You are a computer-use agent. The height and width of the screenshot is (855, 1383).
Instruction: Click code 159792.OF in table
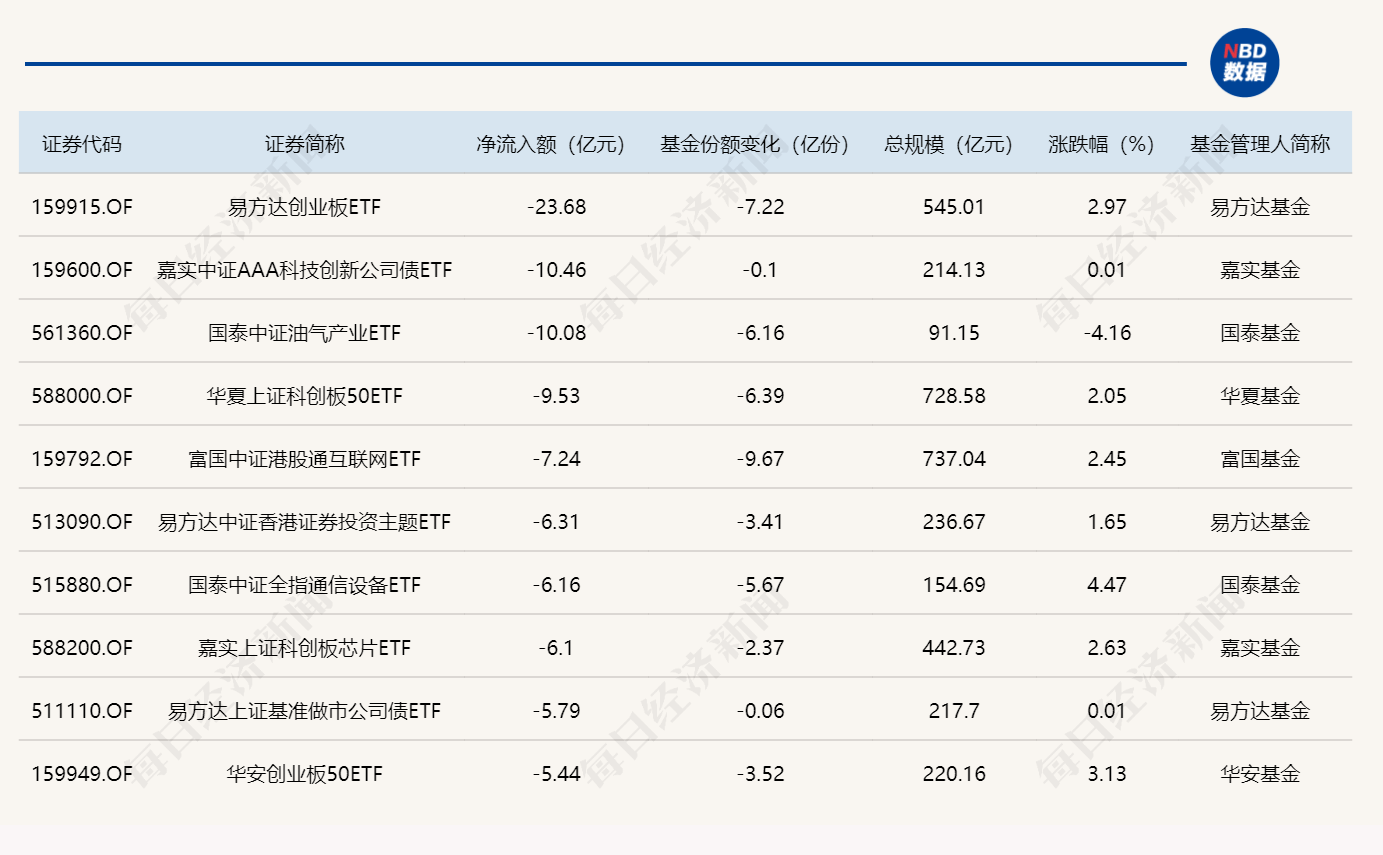click(82, 459)
